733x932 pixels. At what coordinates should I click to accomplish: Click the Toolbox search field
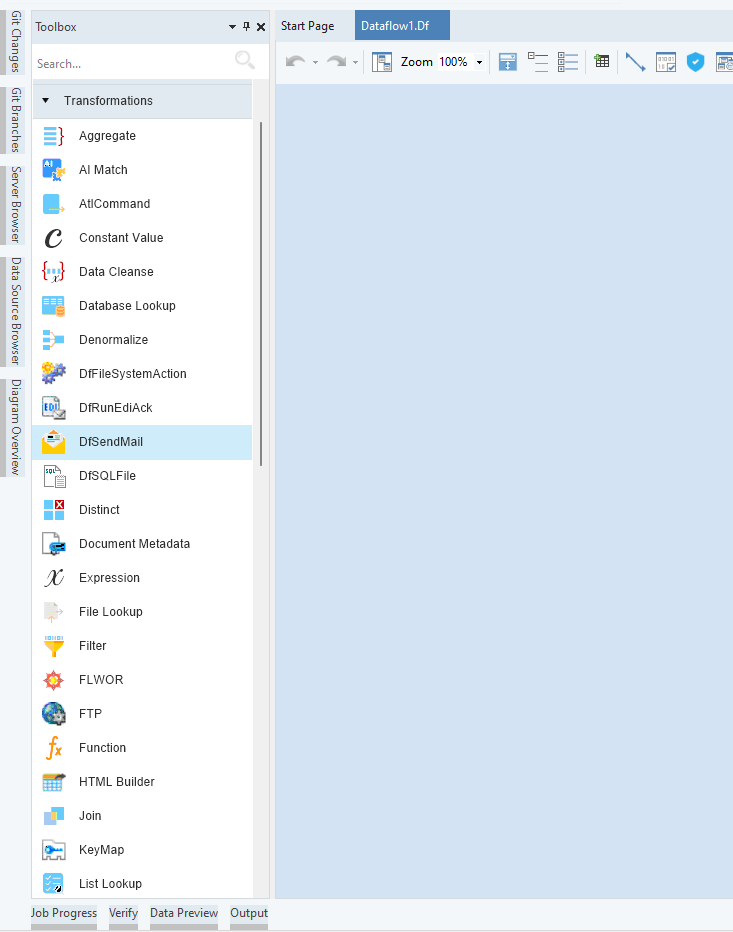130,63
